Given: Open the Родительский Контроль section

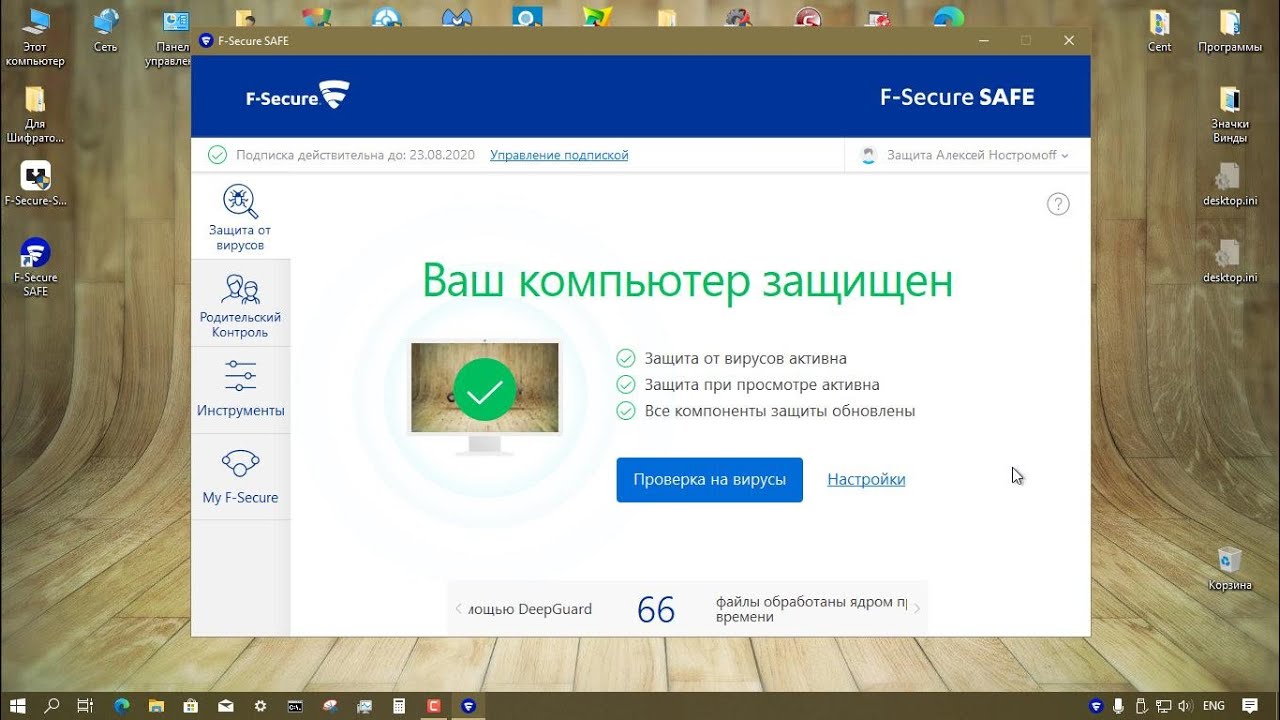Looking at the screenshot, I should tap(240, 304).
